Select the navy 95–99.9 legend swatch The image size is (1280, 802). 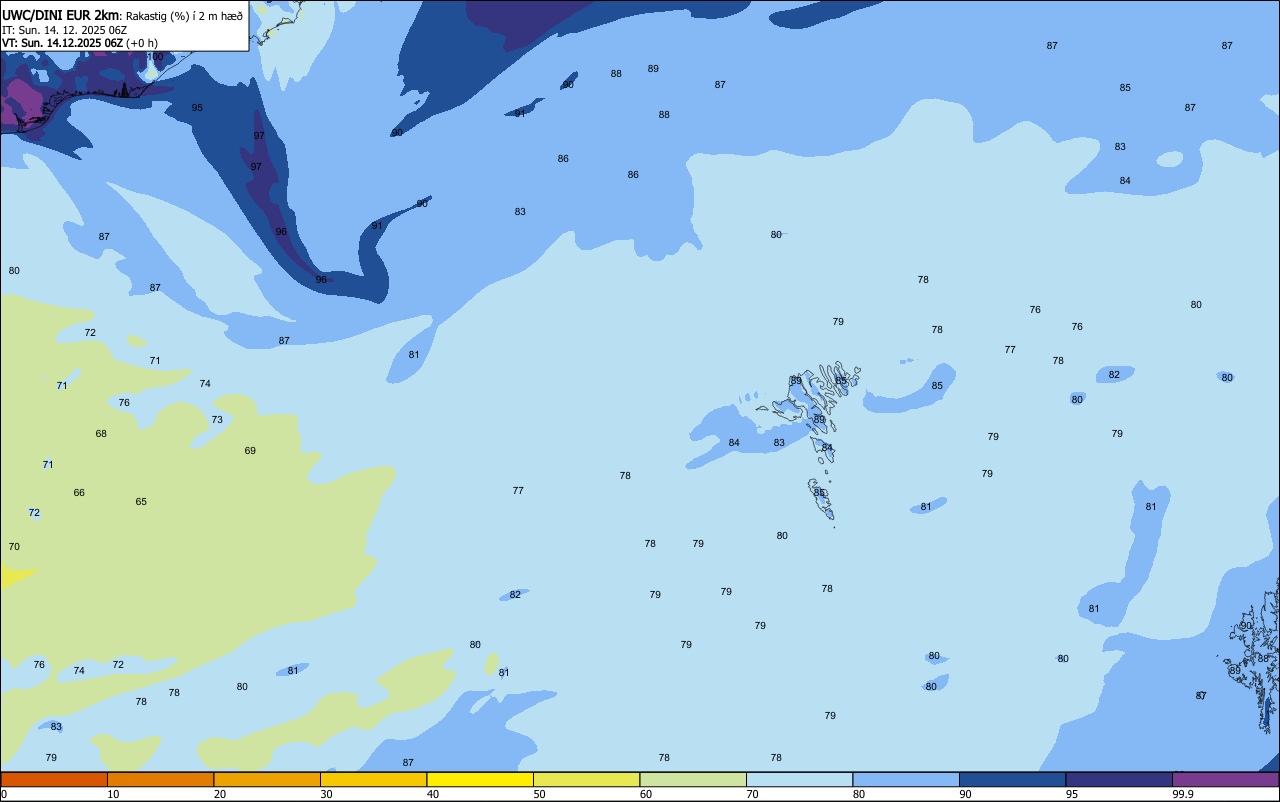(x=1119, y=779)
